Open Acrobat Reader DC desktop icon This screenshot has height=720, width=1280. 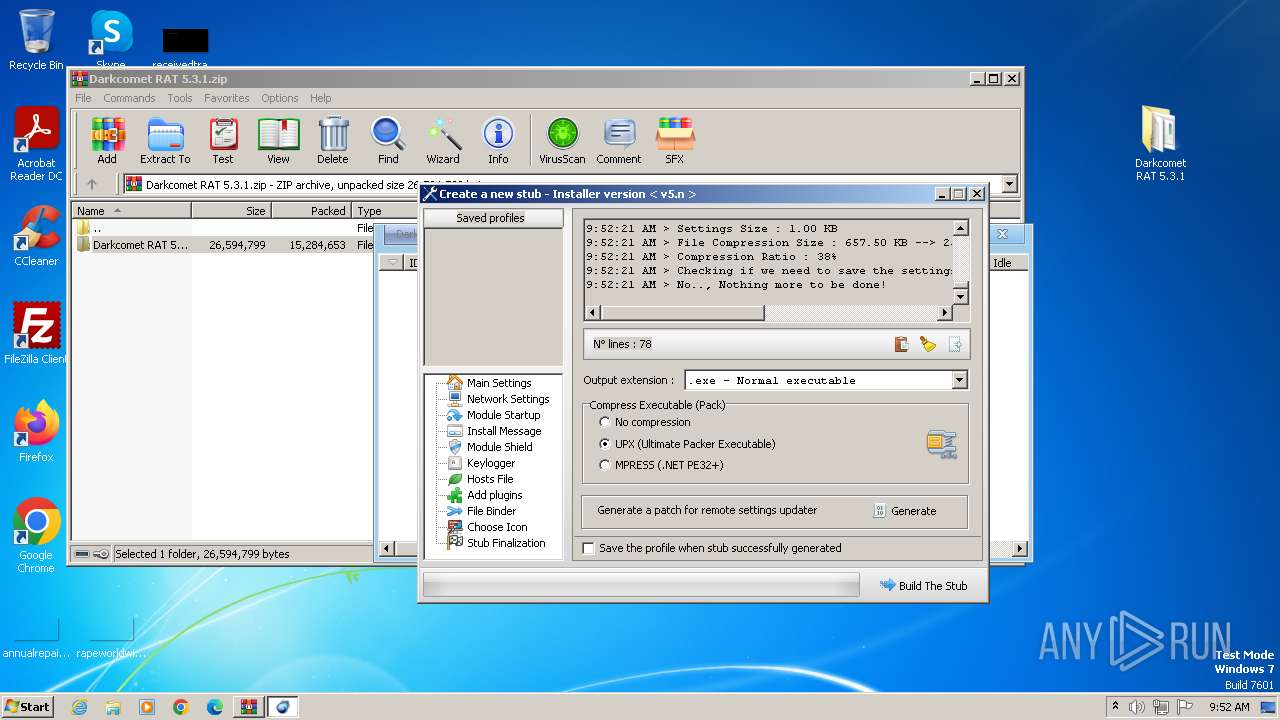point(36,145)
